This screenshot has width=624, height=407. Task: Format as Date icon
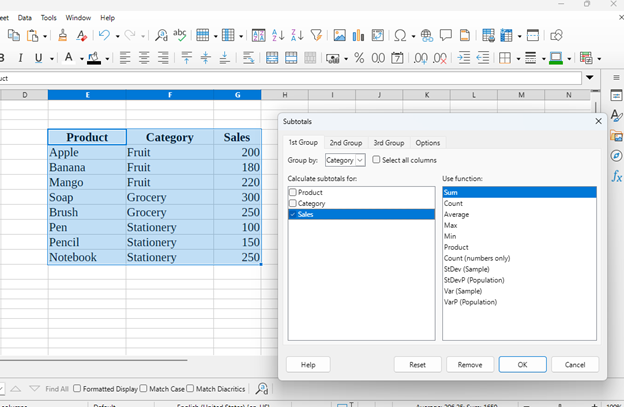(x=397, y=58)
